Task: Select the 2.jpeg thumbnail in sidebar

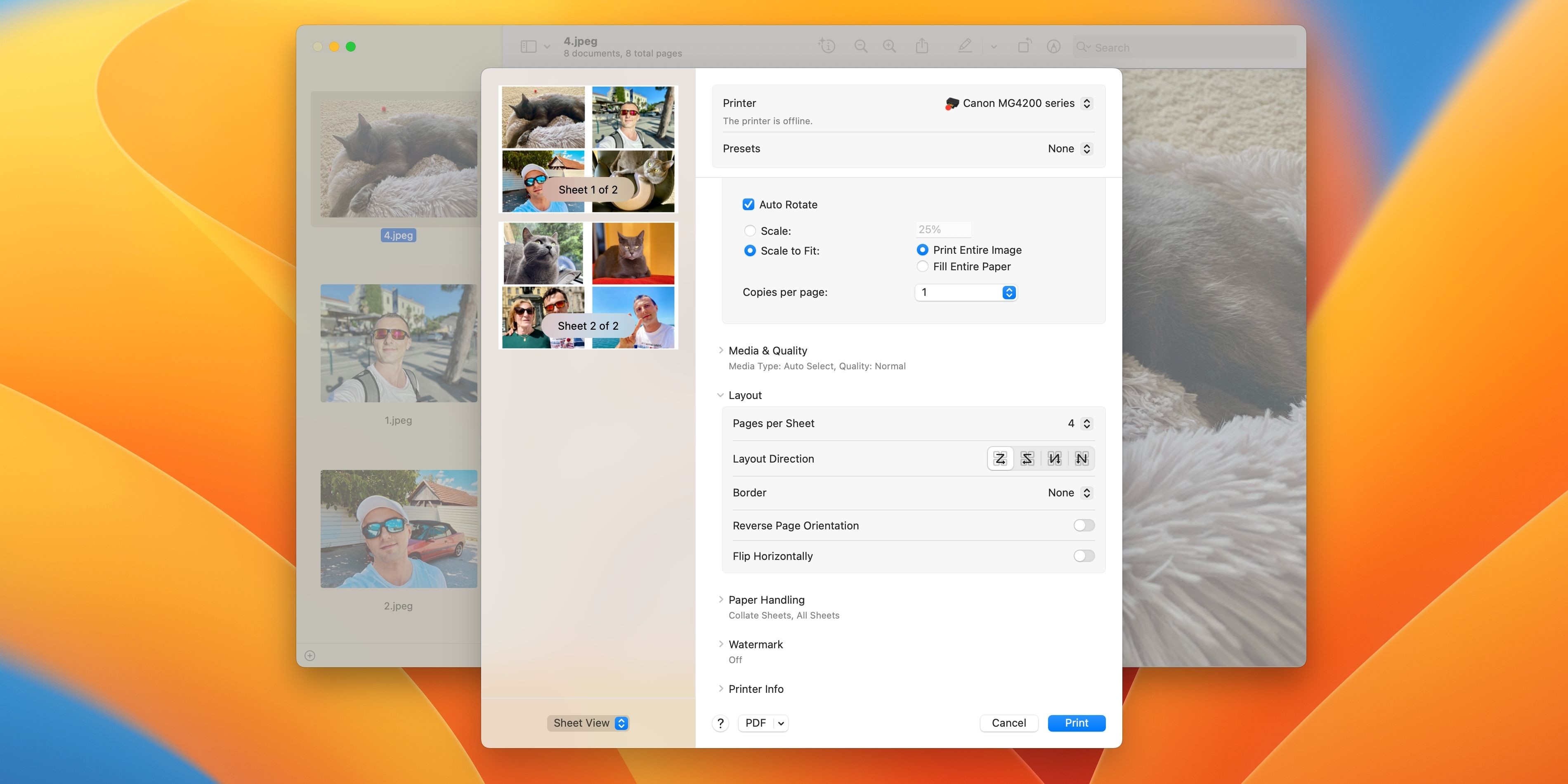Action: click(x=399, y=529)
